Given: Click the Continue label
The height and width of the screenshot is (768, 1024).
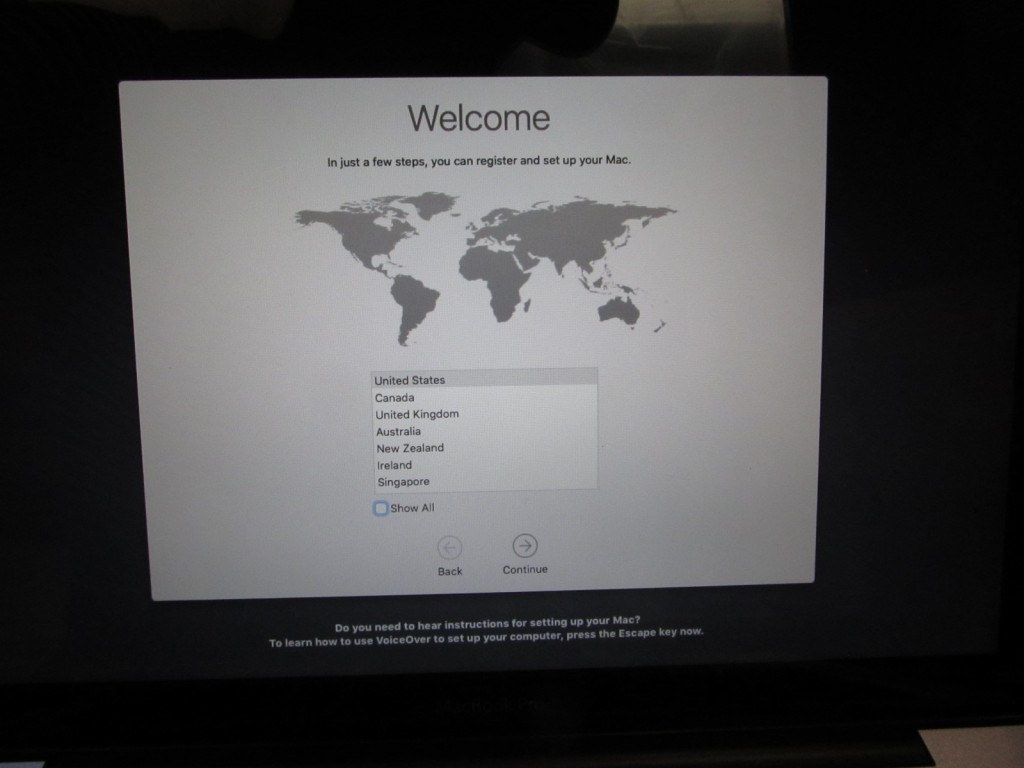Looking at the screenshot, I should click(x=525, y=569).
